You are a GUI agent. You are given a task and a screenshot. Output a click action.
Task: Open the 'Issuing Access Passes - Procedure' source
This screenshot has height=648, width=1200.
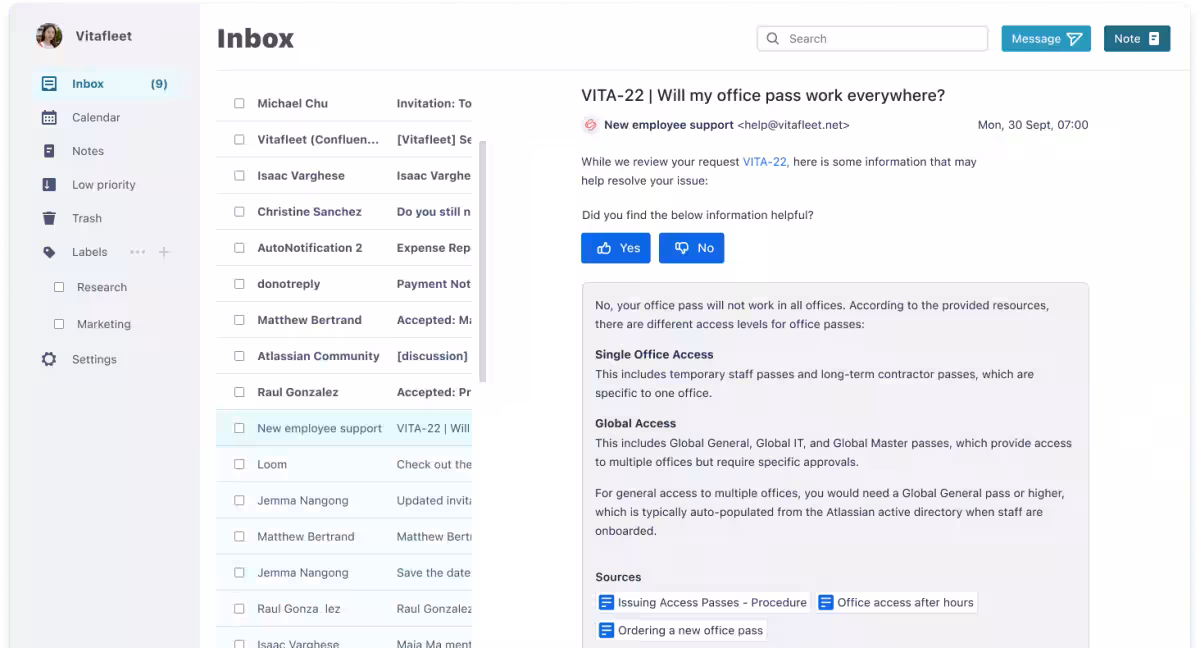(702, 602)
